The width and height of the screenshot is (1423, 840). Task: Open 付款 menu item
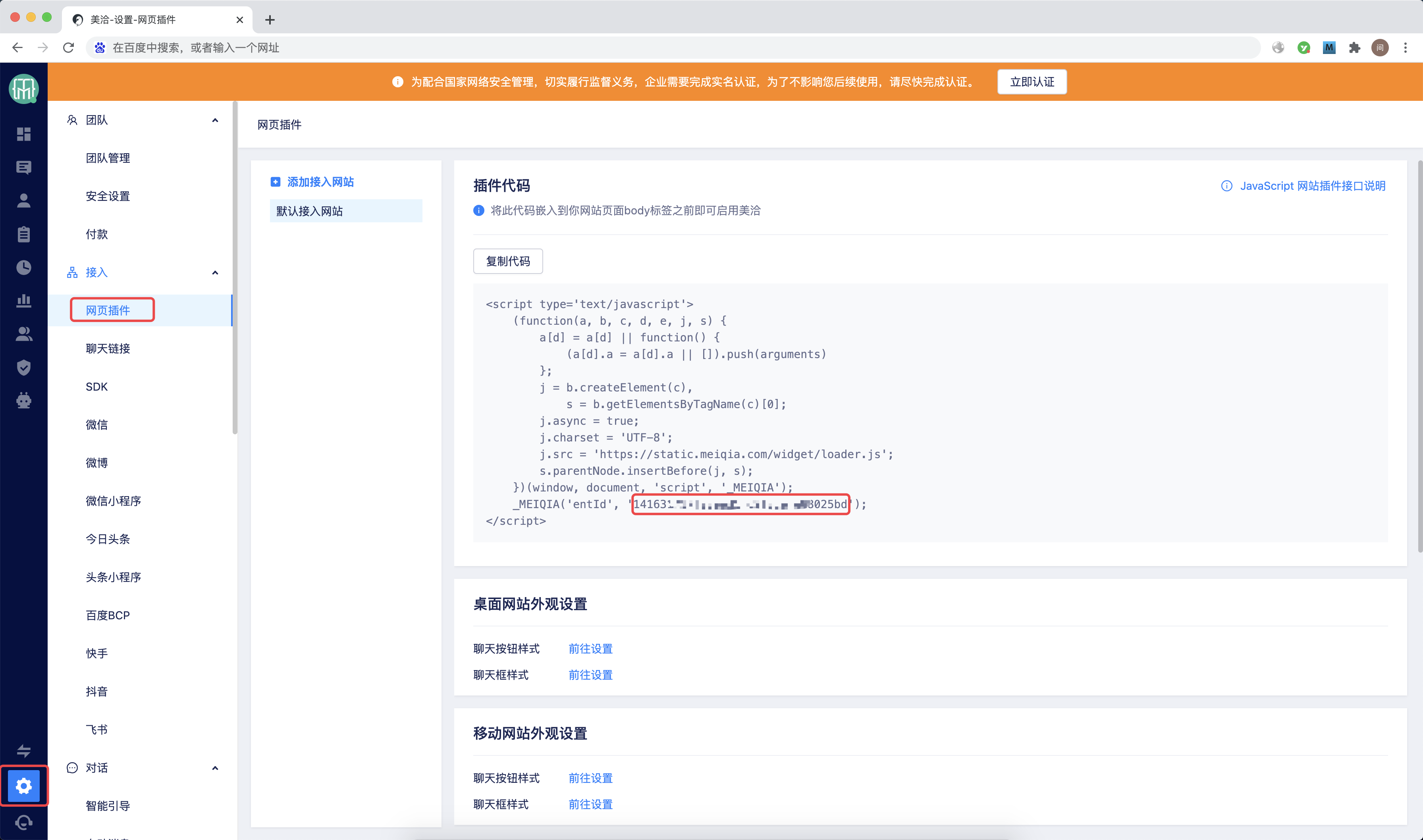point(97,234)
